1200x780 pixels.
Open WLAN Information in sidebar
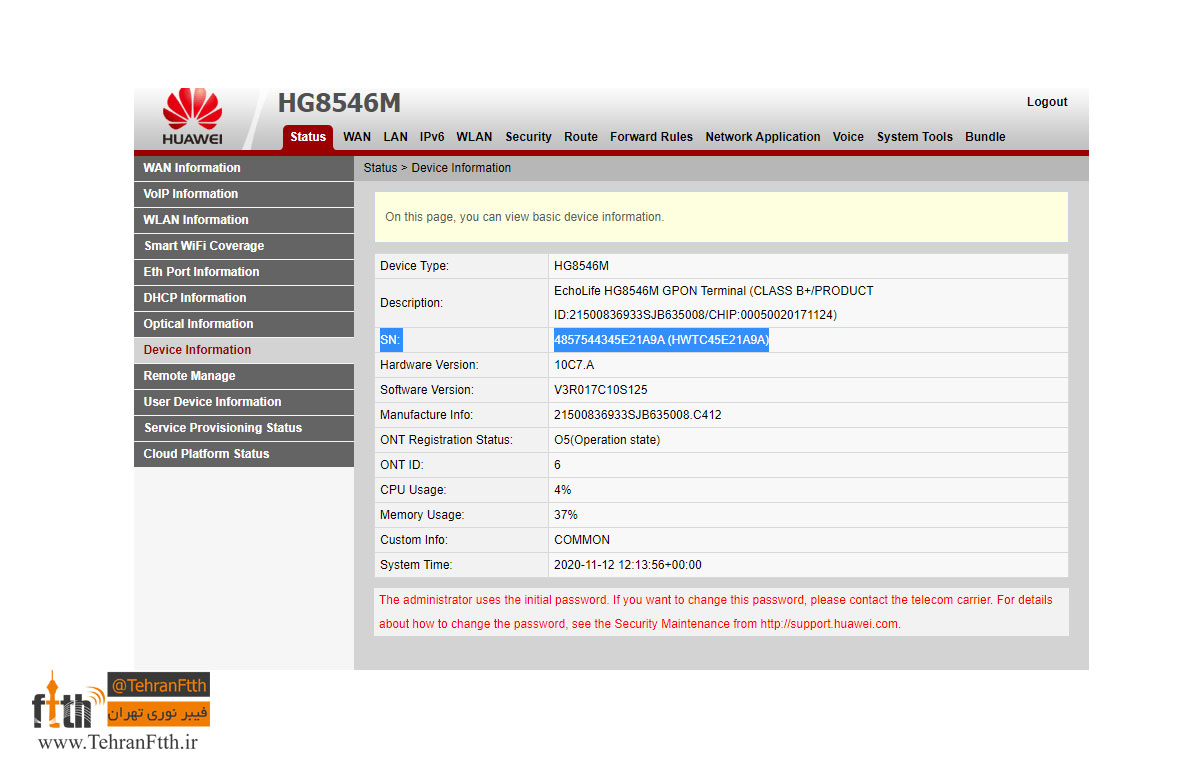(244, 220)
